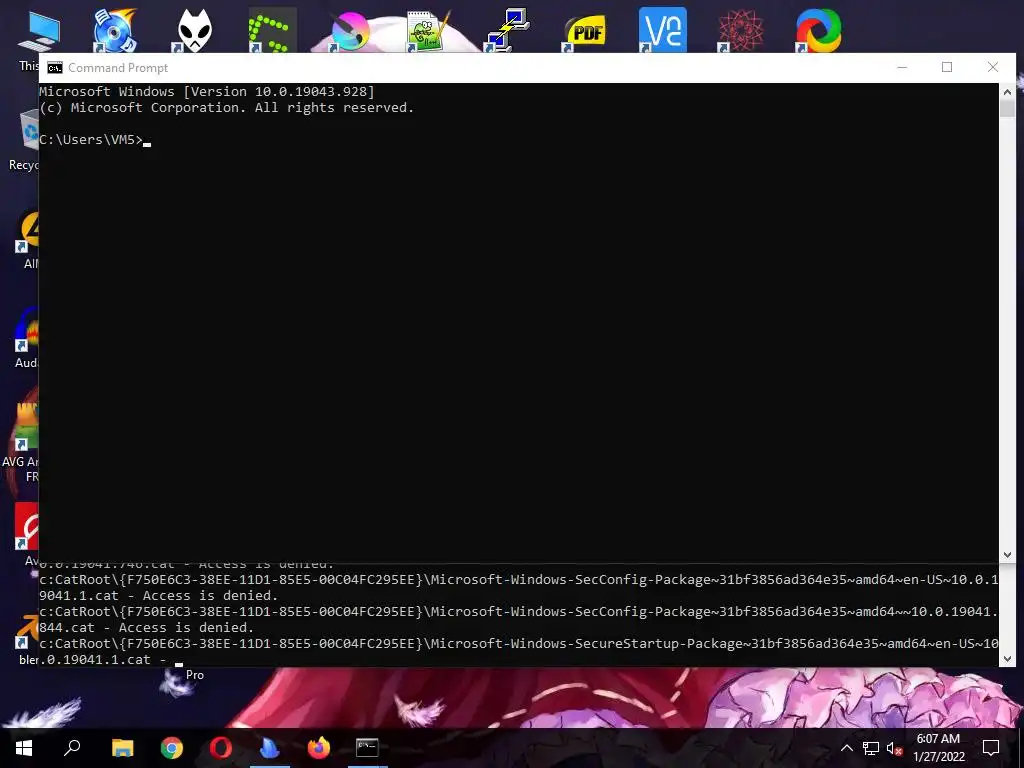The height and width of the screenshot is (768, 1024).
Task: Click the Command Prompt title text
Action: point(118,68)
